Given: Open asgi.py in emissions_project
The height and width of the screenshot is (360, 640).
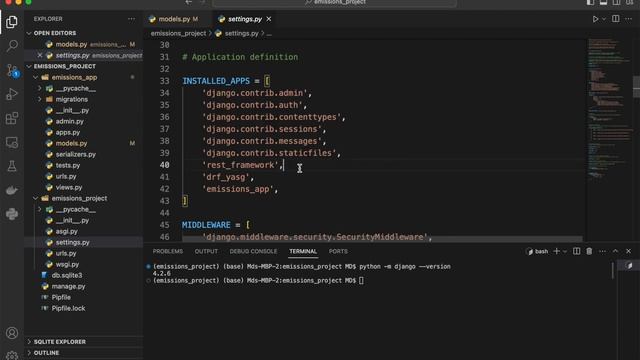Looking at the screenshot, I should 67,231.
